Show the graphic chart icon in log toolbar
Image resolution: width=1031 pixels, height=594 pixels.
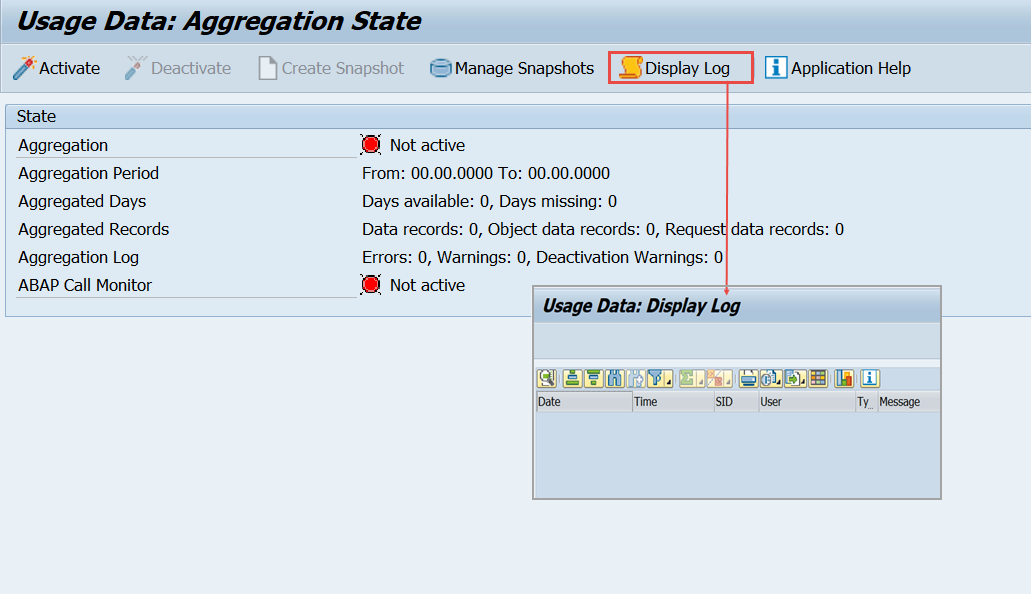(844, 378)
